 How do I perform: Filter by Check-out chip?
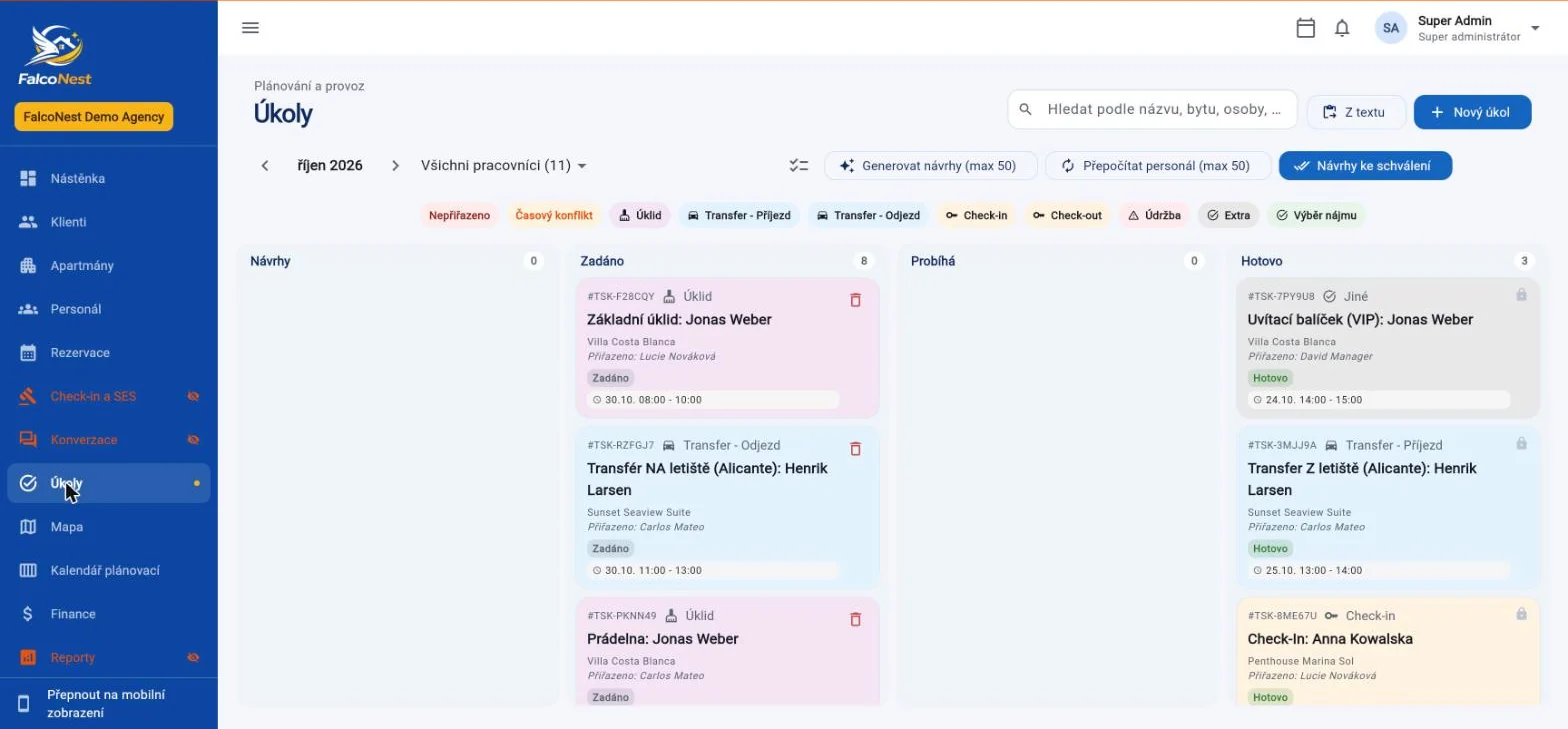[x=1066, y=215]
